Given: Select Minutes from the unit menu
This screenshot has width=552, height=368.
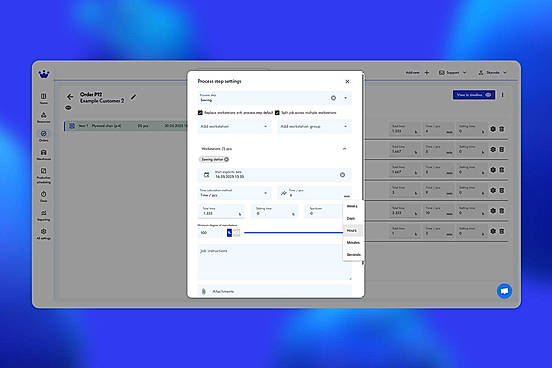Looking at the screenshot, I should [x=353, y=242].
